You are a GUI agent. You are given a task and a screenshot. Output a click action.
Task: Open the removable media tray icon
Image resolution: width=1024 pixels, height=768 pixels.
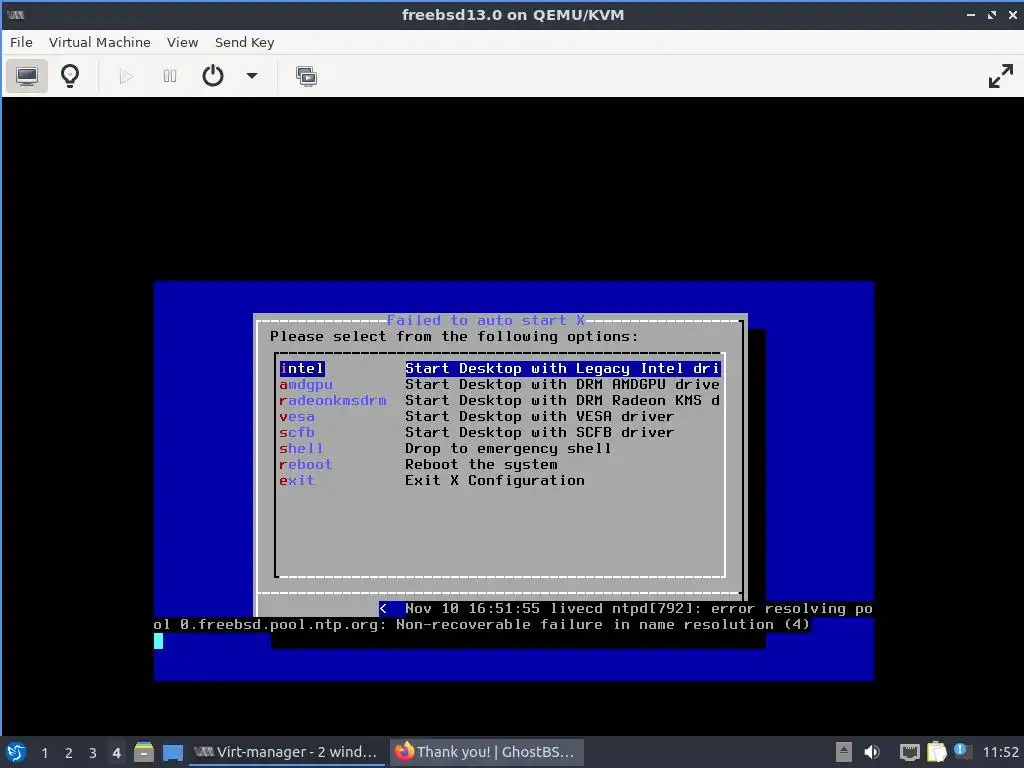(x=844, y=752)
